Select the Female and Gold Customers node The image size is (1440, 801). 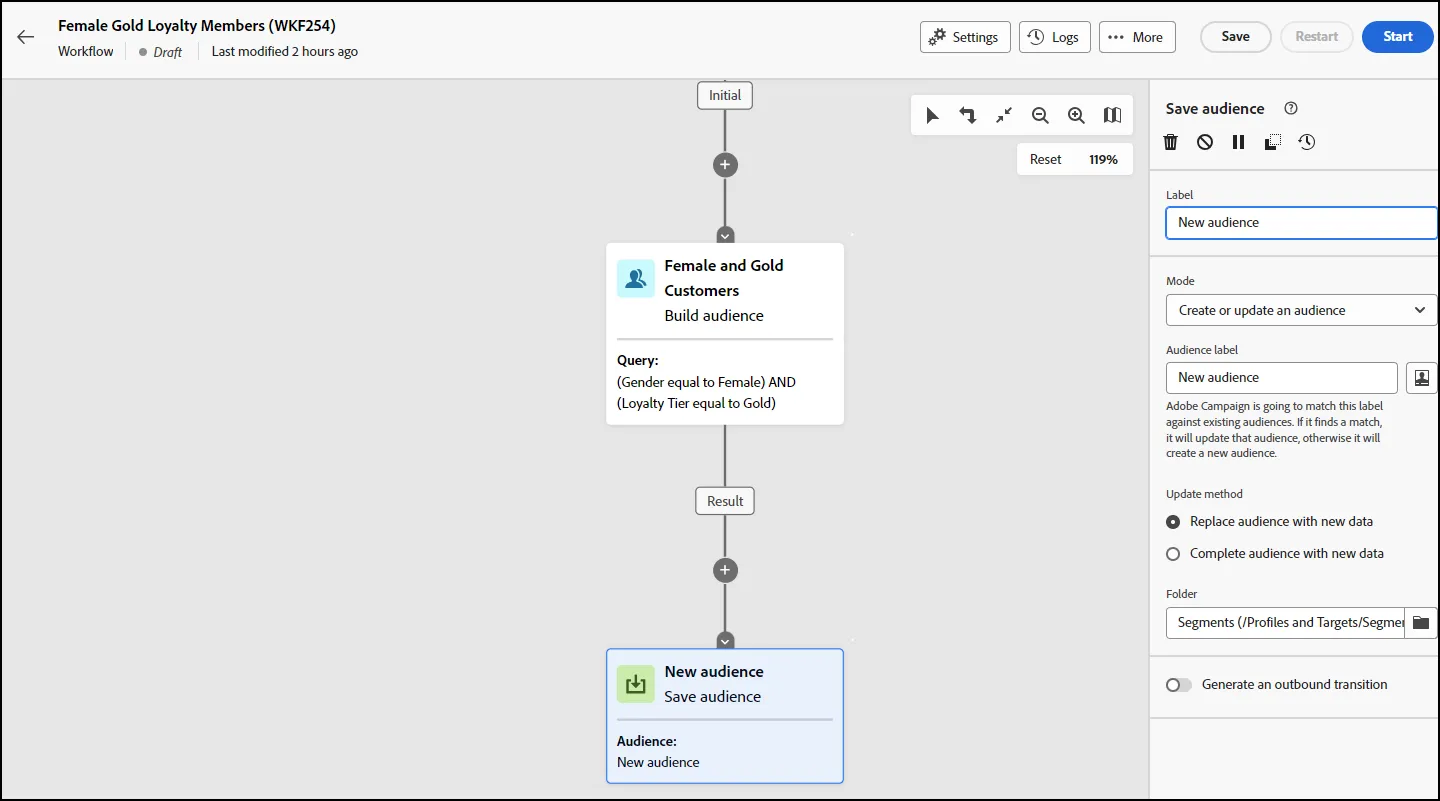tap(725, 334)
